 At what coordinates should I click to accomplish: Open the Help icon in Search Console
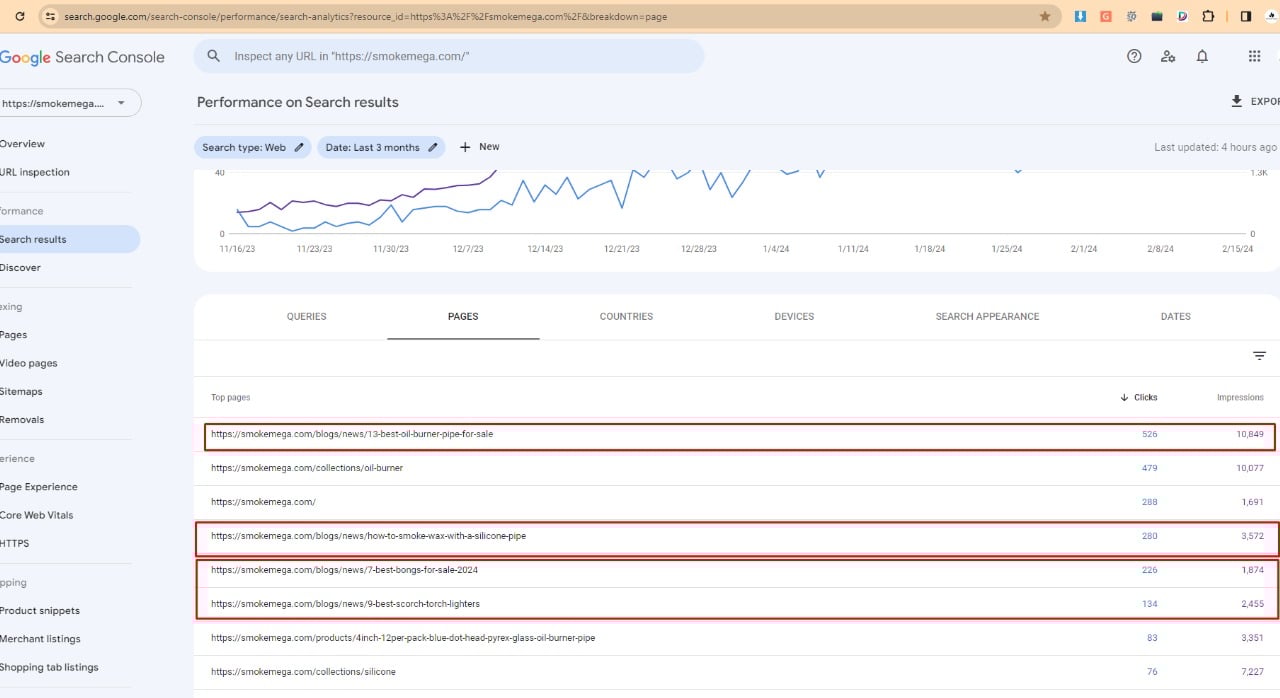1134,56
